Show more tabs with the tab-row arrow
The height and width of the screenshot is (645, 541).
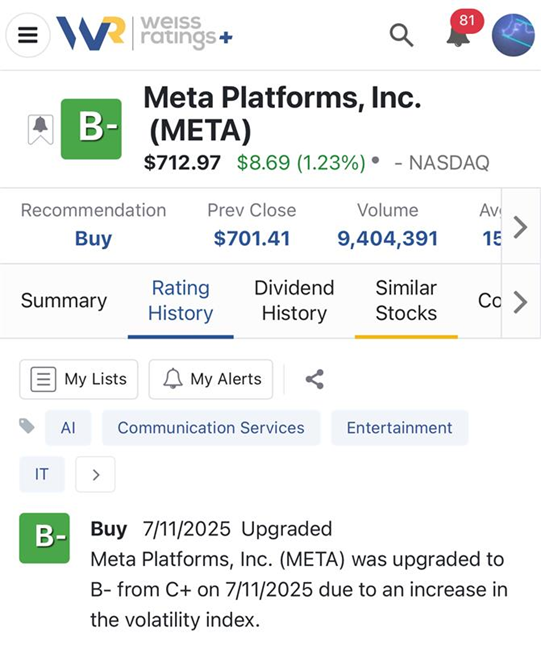tap(520, 302)
